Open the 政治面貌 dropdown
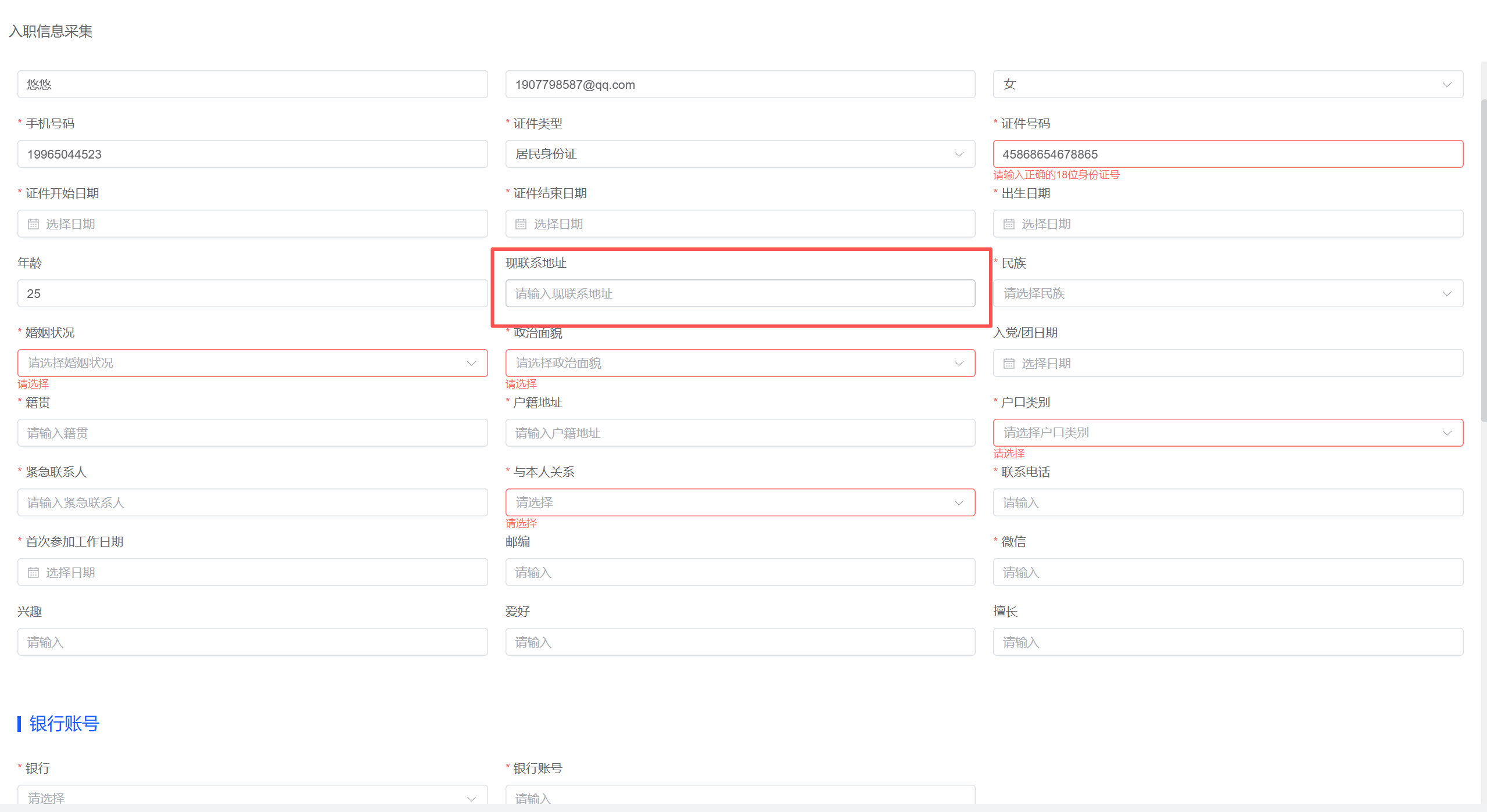1487x812 pixels. [740, 363]
